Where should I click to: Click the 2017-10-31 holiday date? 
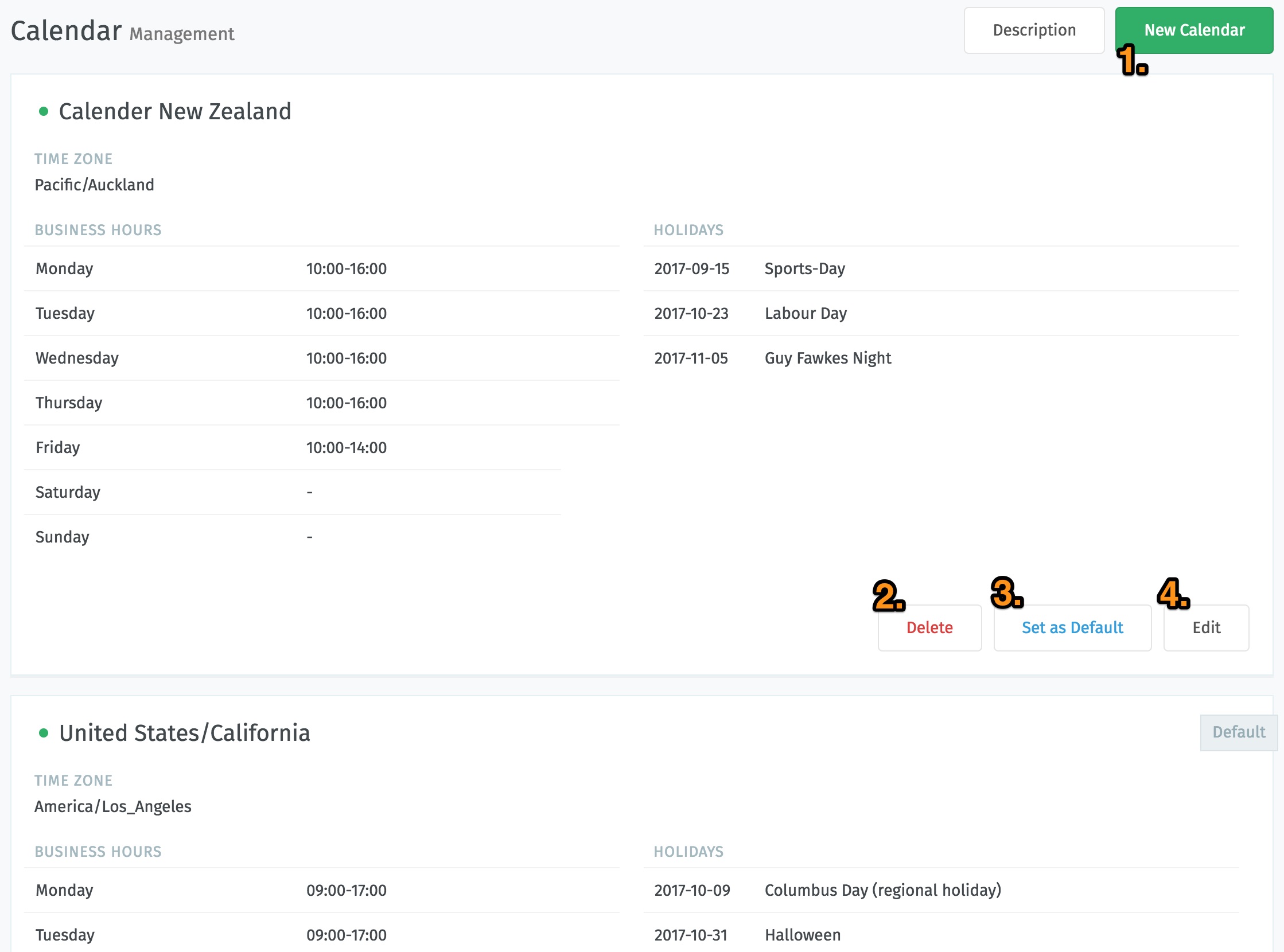coord(691,935)
